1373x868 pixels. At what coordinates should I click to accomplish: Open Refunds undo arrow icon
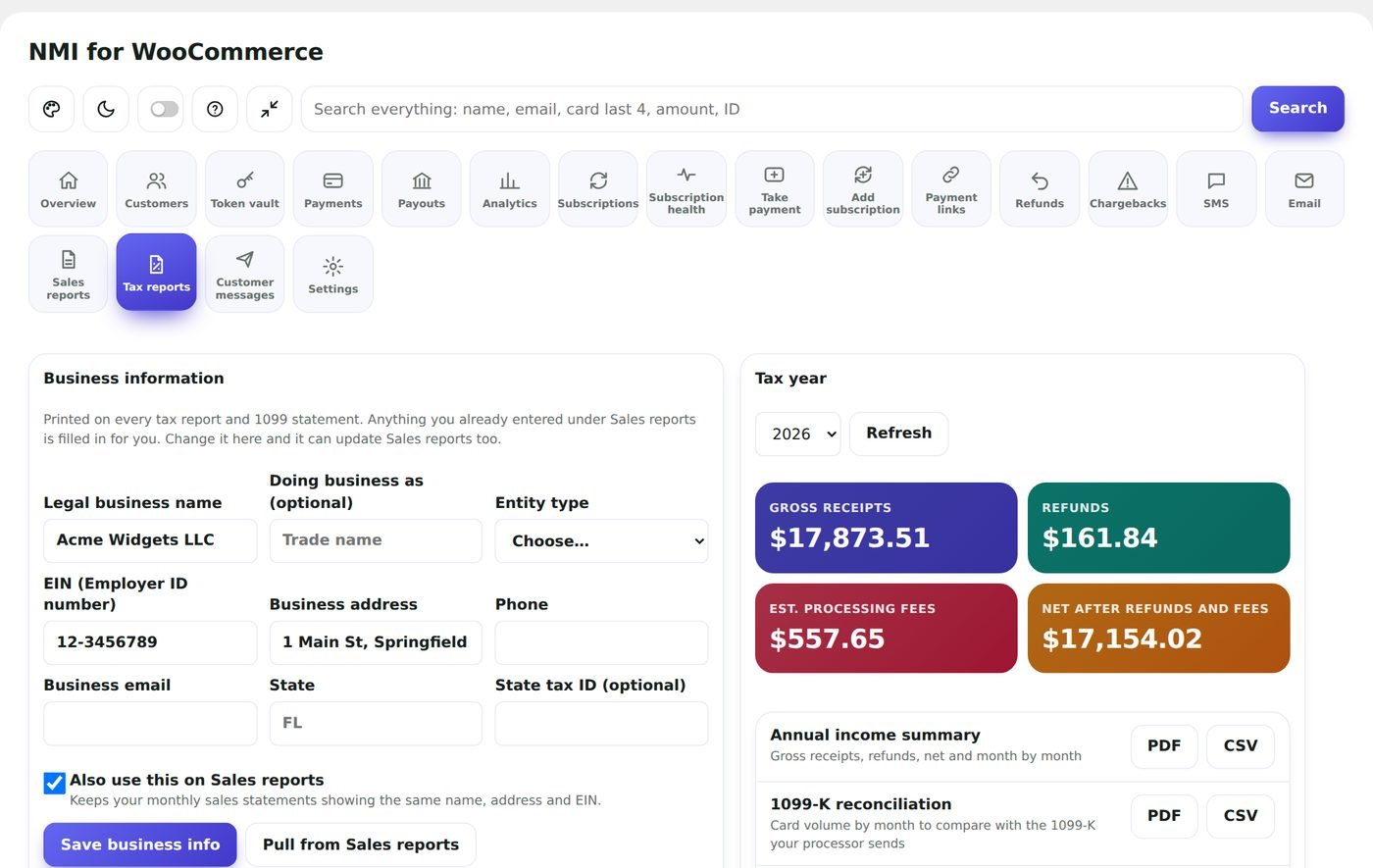pyautogui.click(x=1040, y=189)
